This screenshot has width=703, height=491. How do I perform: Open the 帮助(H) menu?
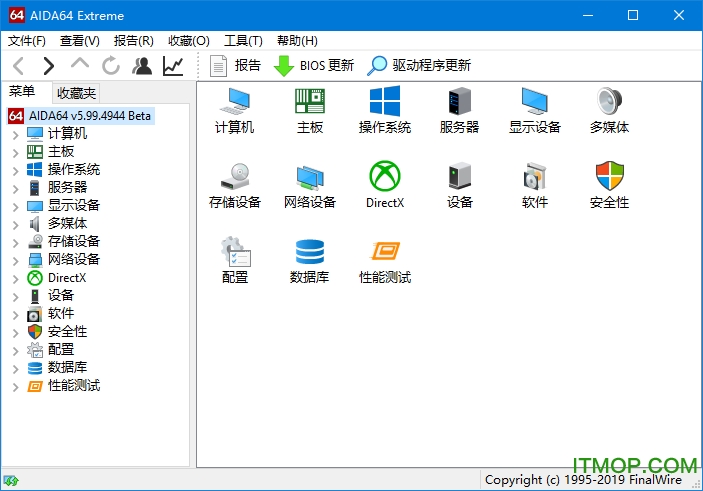coord(297,41)
